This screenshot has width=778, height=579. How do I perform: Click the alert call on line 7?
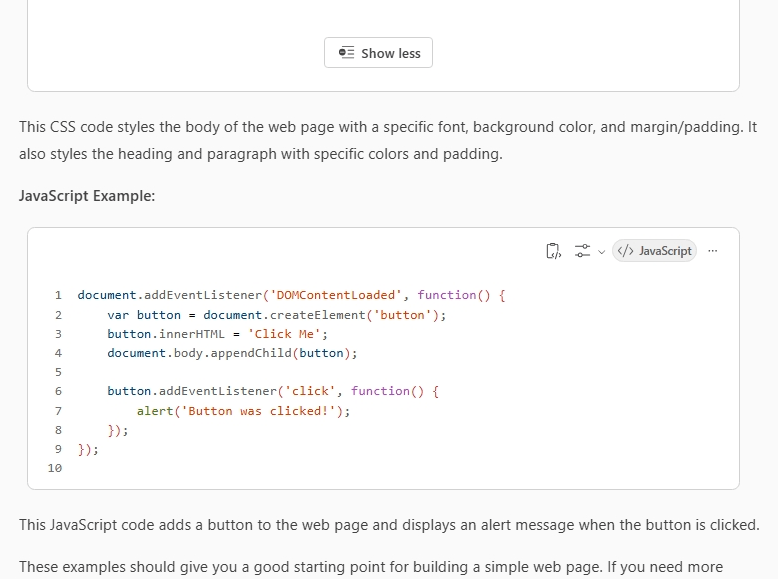coord(155,411)
